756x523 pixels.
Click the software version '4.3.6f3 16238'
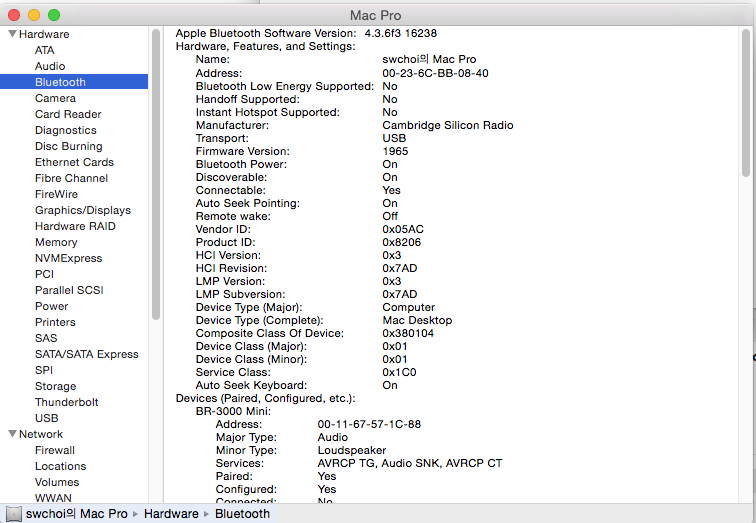pyautogui.click(x=401, y=33)
